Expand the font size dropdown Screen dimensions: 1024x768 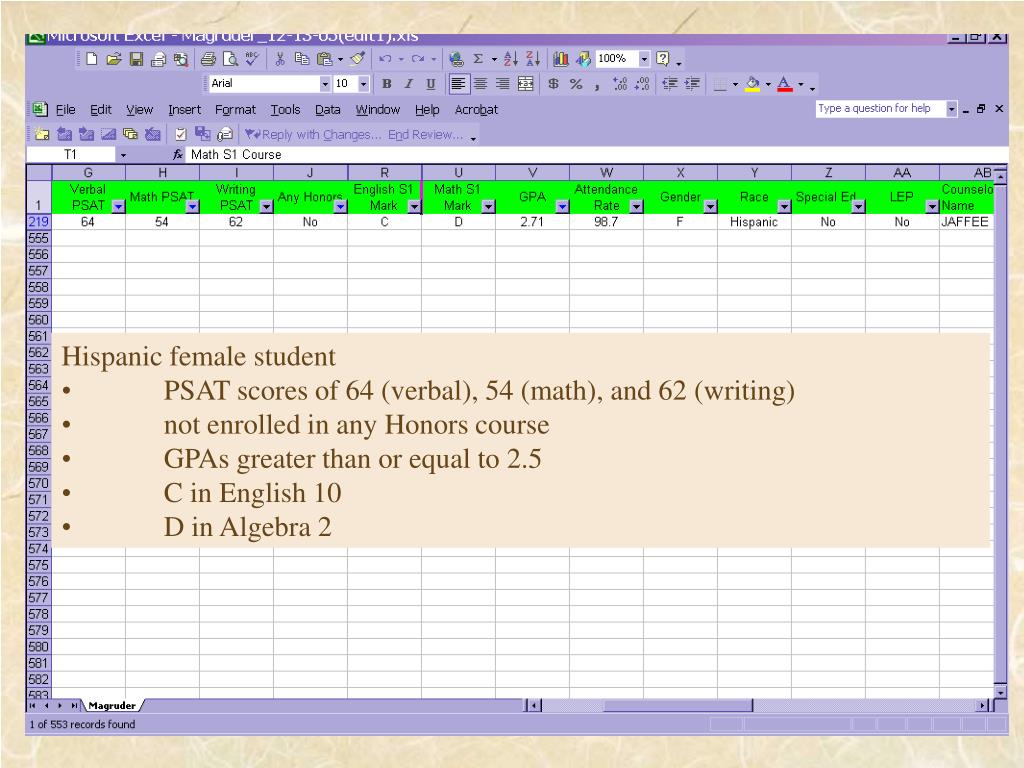point(364,84)
